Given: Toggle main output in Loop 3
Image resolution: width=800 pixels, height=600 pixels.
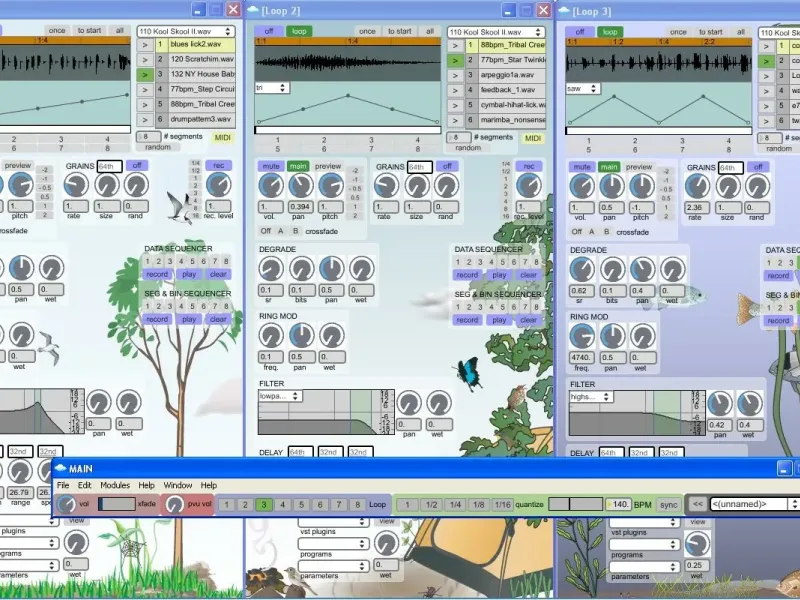Looking at the screenshot, I should pos(609,167).
